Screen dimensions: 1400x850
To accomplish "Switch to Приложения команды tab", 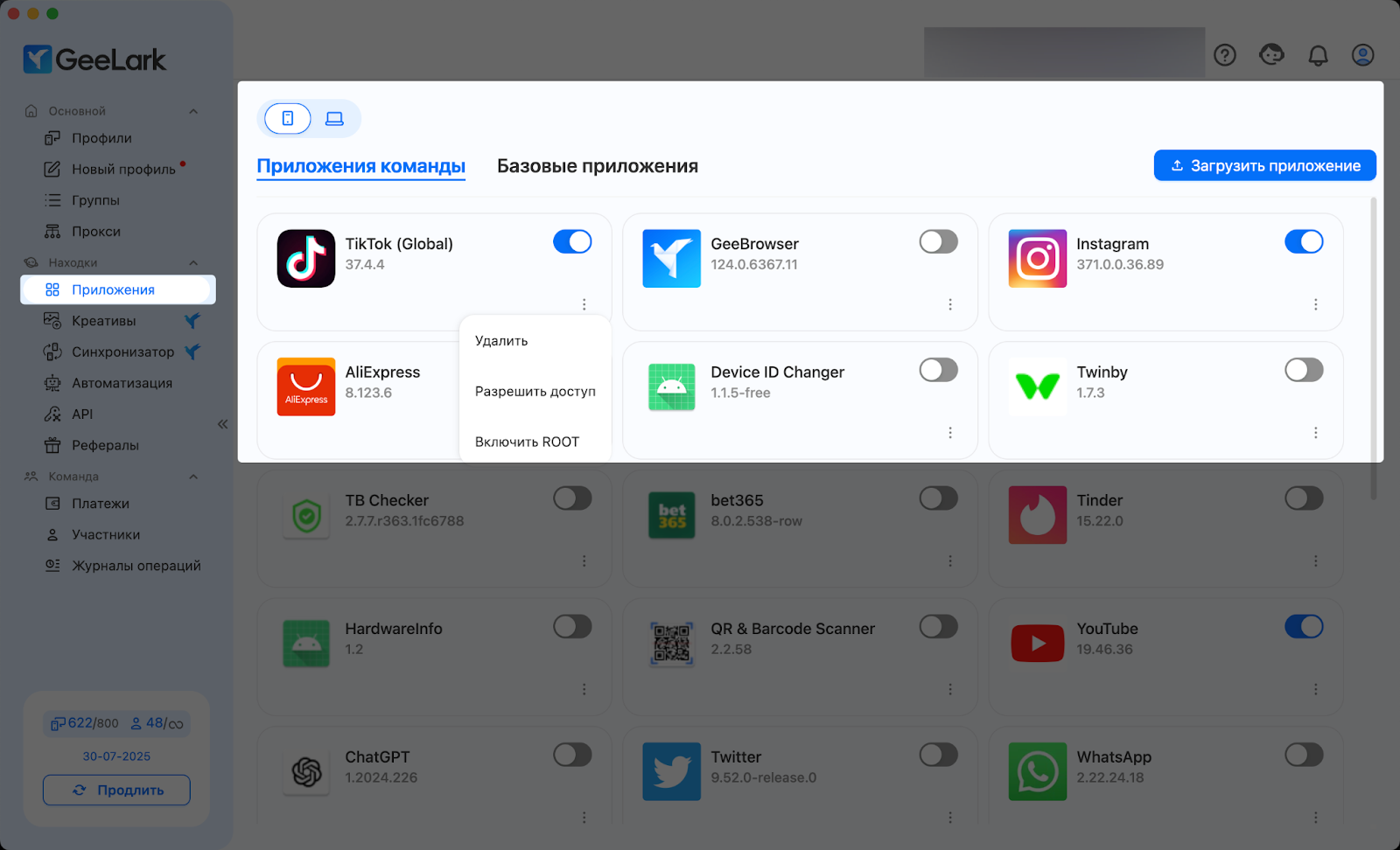I will coord(360,166).
